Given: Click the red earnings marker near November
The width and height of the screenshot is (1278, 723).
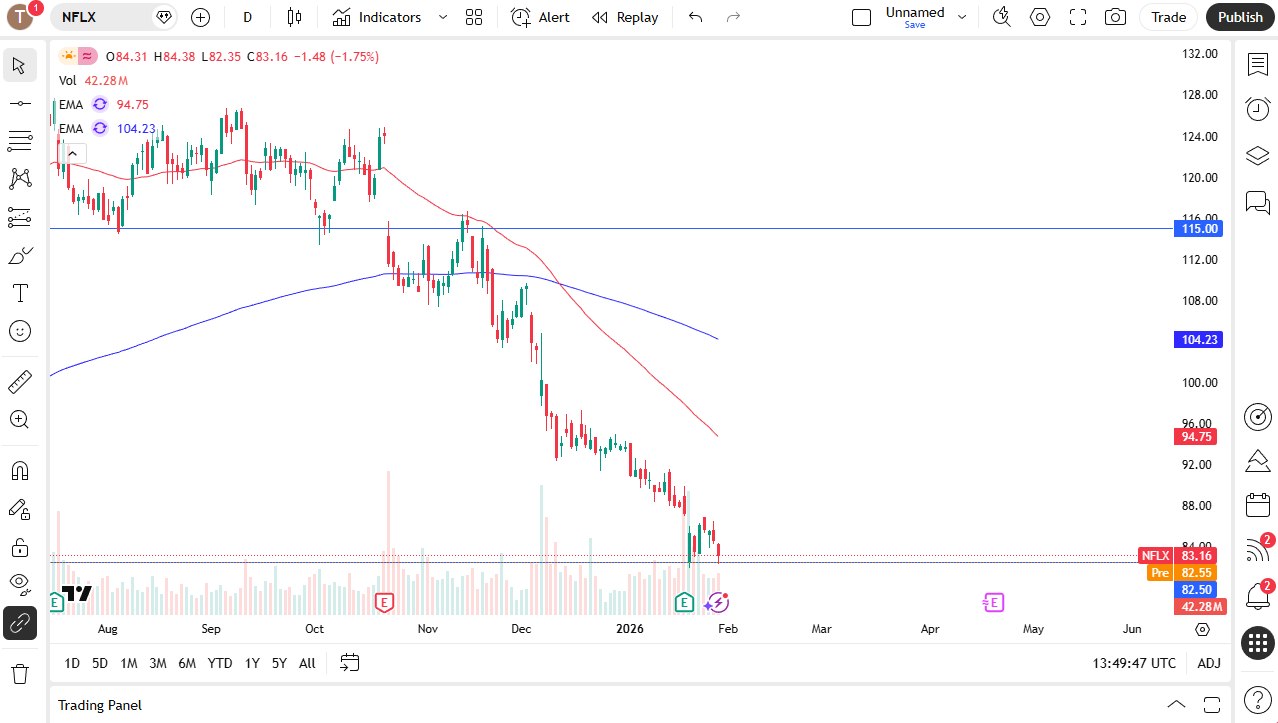Looking at the screenshot, I should (384, 602).
